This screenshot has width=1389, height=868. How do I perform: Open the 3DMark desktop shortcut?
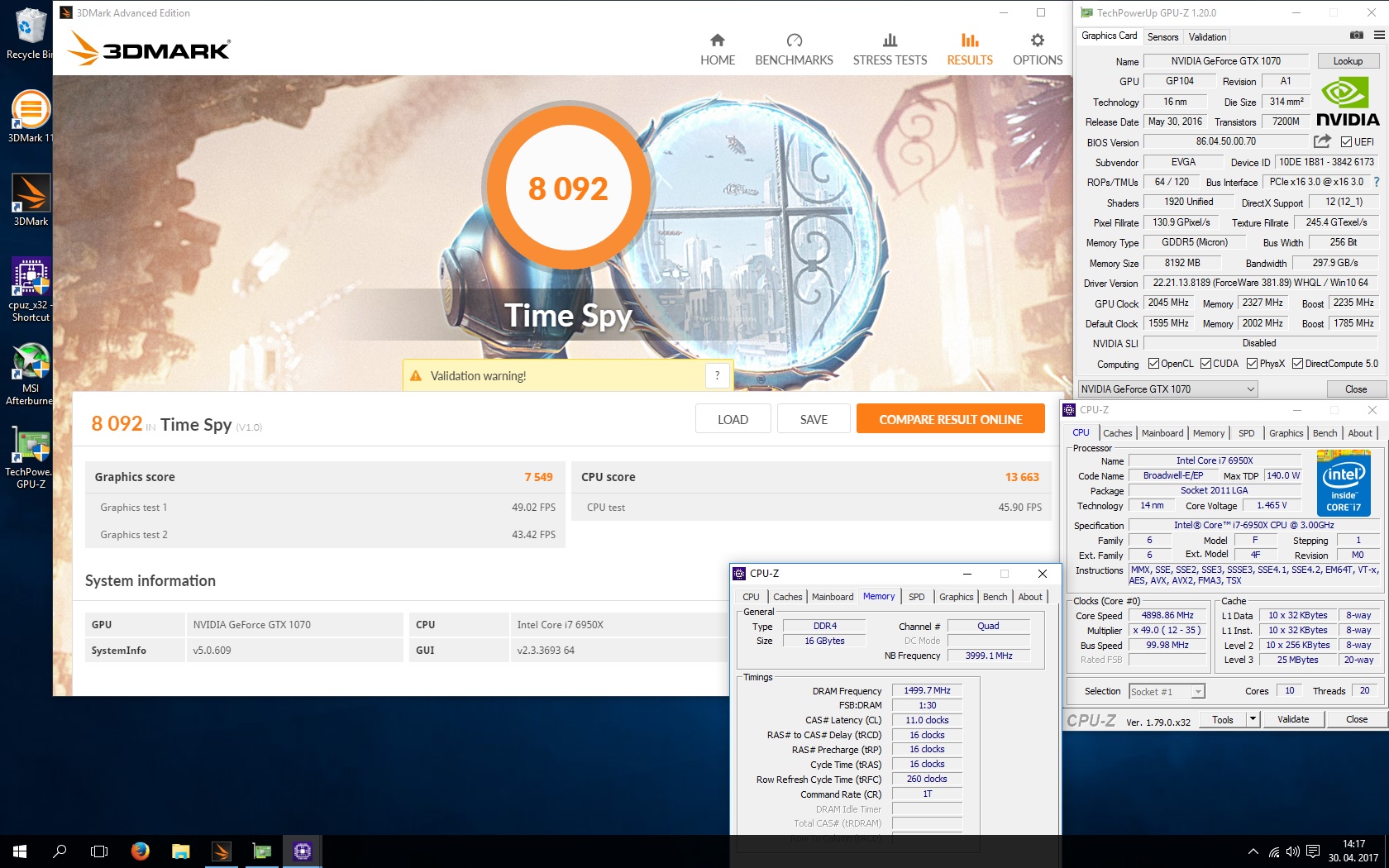pyautogui.click(x=31, y=200)
